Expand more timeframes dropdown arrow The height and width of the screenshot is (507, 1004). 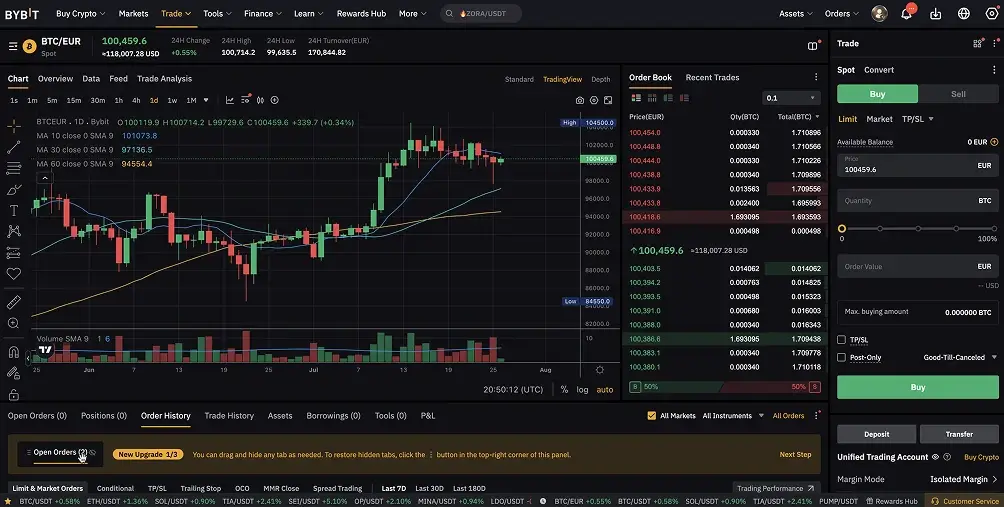click(x=206, y=100)
